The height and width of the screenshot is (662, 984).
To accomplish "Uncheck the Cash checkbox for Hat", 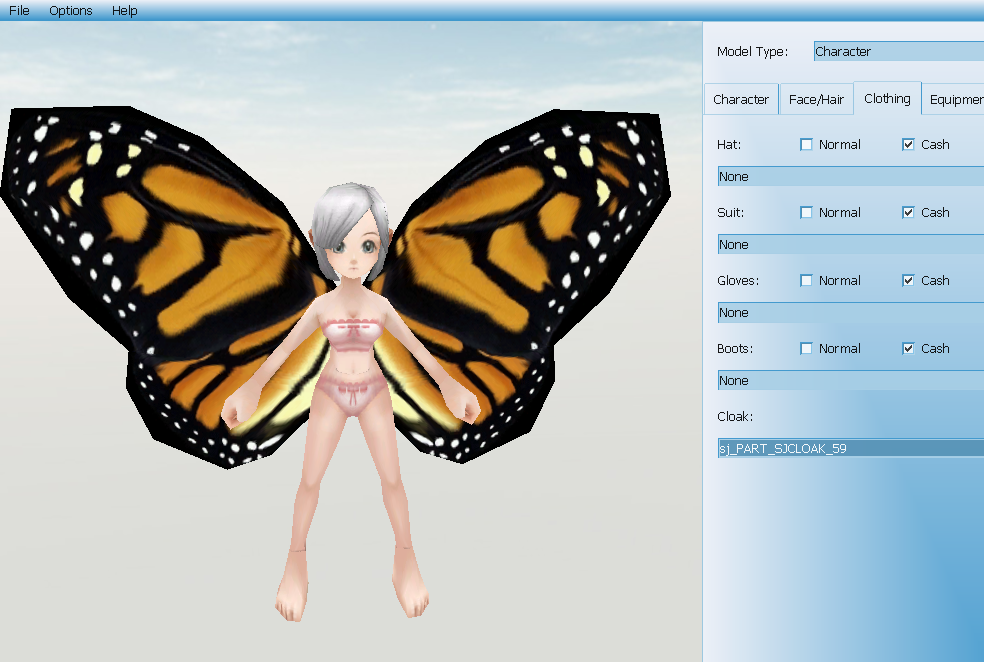I will click(909, 145).
